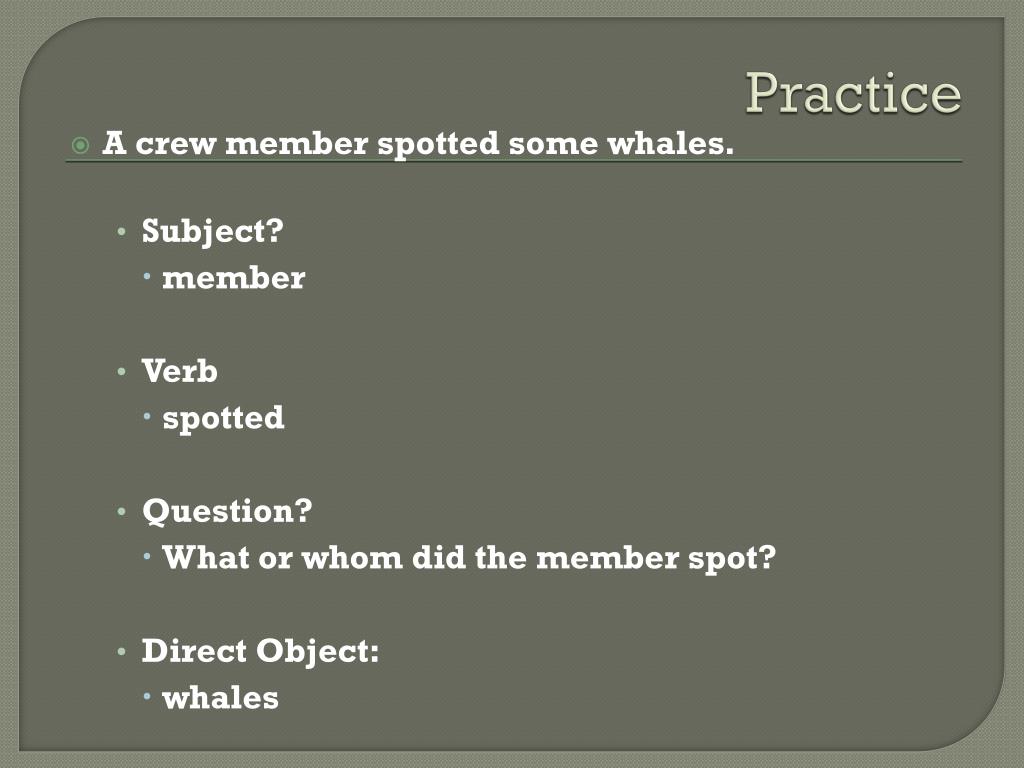Screen dimensions: 1024x768
Task: Click the bullet dot beside "Question?"
Action: click(x=121, y=511)
